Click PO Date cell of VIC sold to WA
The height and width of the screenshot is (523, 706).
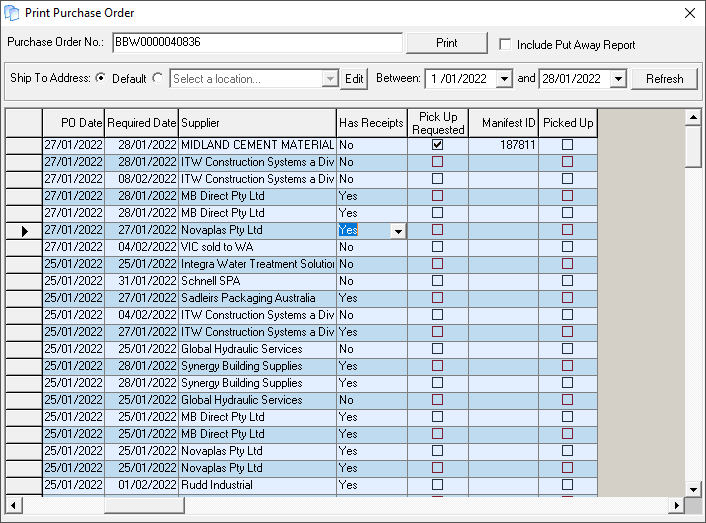(x=73, y=247)
